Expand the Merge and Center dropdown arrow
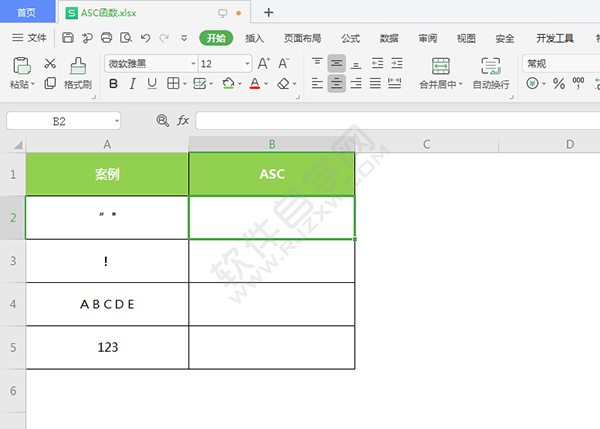The width and height of the screenshot is (600, 429). pyautogui.click(x=460, y=84)
